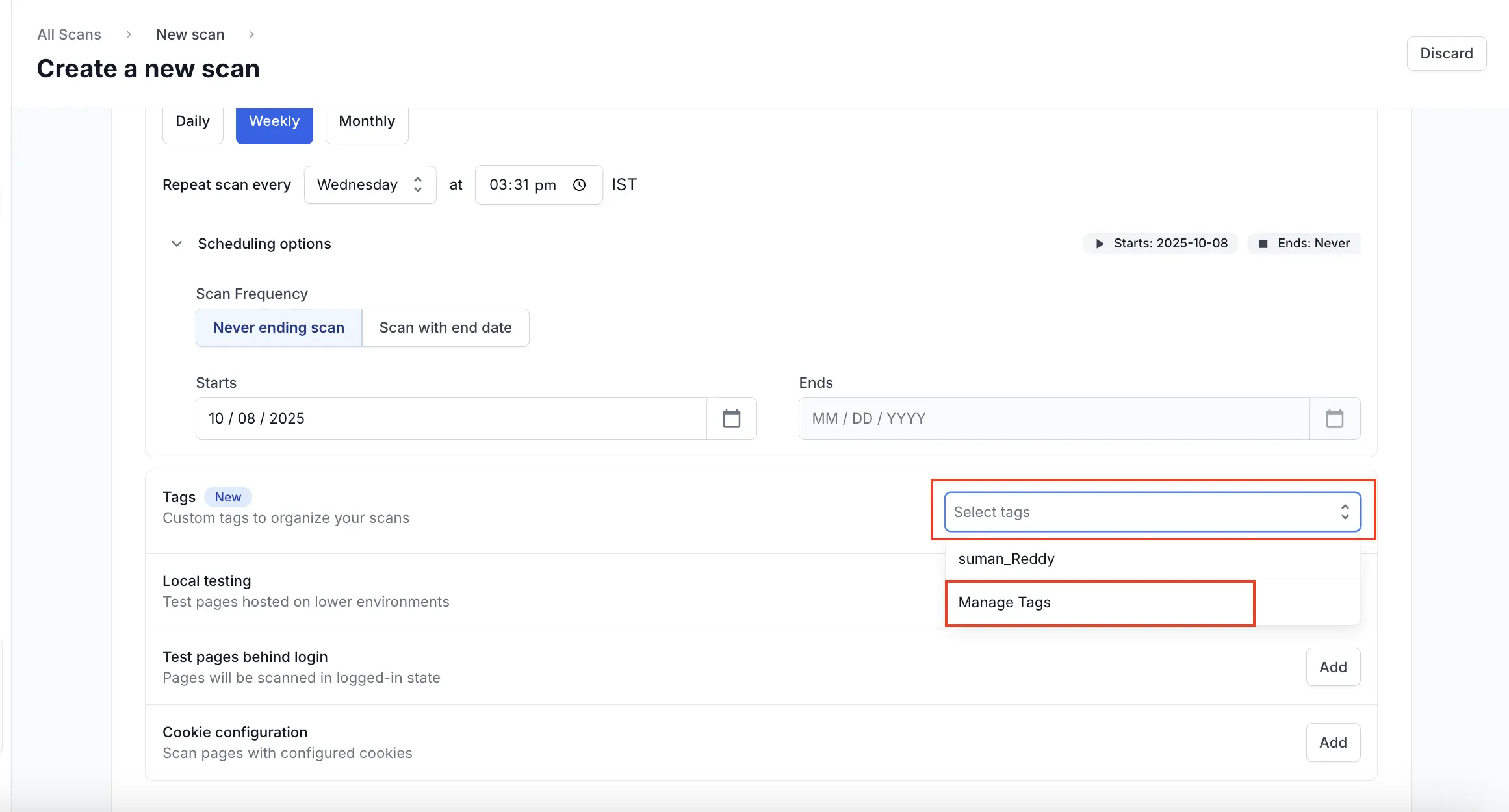The width and height of the screenshot is (1509, 812).
Task: Open Manage Tags menu entry
Action: click(x=1004, y=603)
